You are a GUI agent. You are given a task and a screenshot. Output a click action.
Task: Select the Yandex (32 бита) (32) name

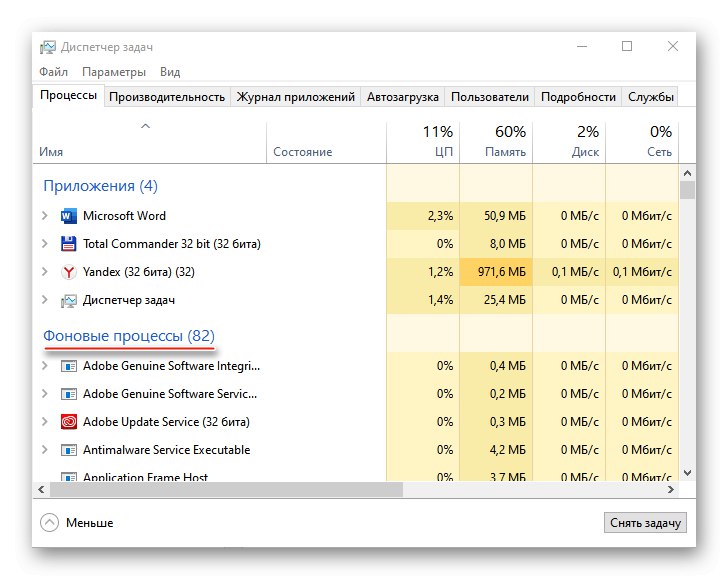(x=139, y=272)
